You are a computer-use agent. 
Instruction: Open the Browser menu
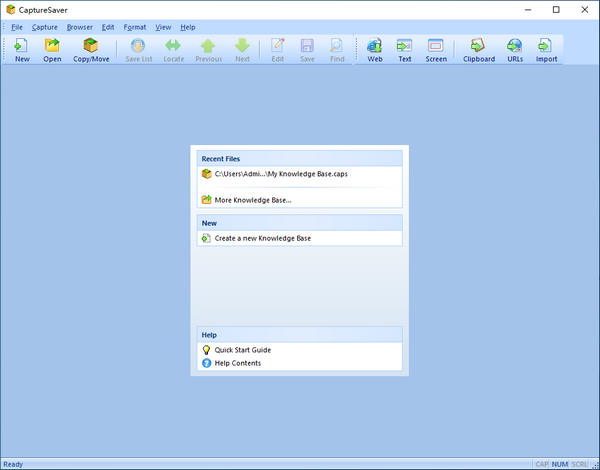[79, 27]
